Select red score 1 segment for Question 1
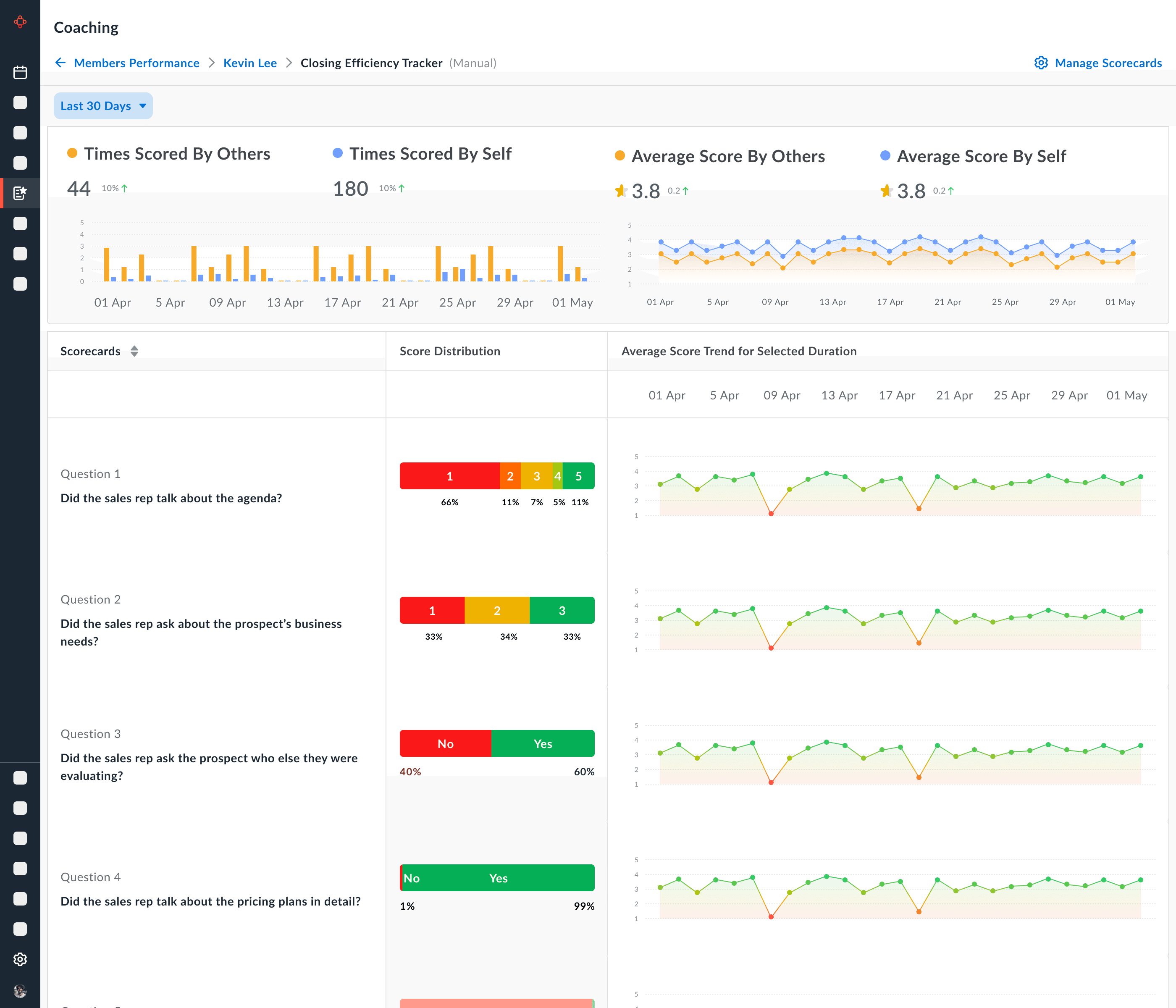Viewport: 1176px width, 1008px height. [449, 476]
